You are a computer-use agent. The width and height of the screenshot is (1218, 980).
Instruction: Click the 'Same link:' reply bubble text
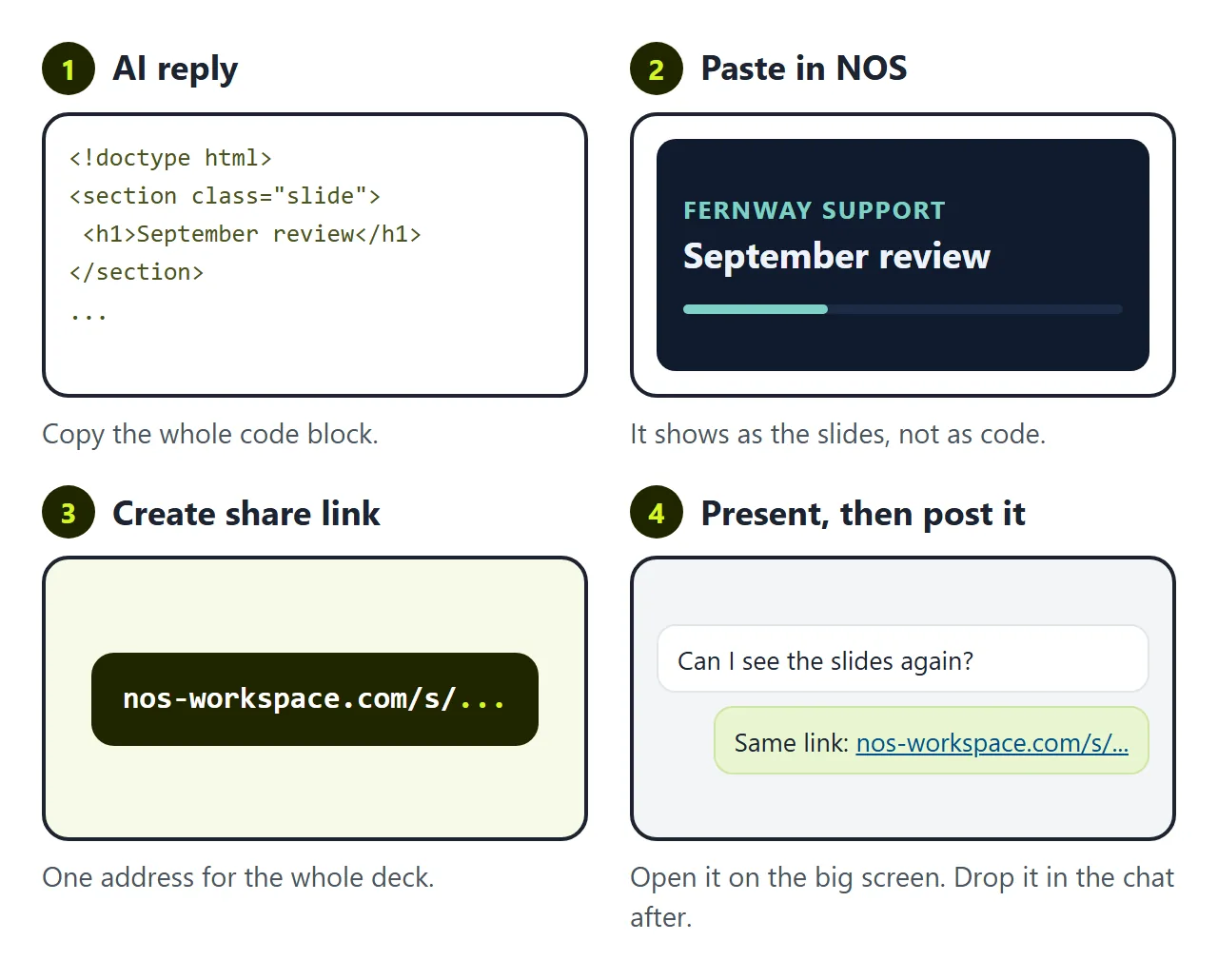point(791,742)
